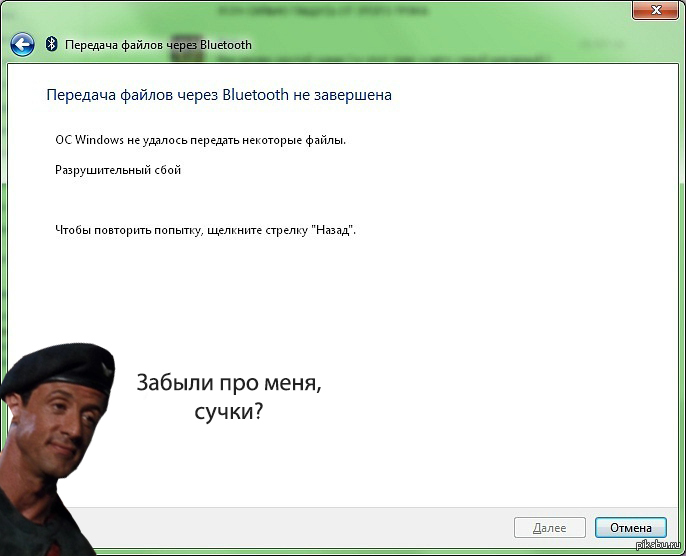Click the disabled Далее button
Screen dimensions: 686x556
(550, 528)
